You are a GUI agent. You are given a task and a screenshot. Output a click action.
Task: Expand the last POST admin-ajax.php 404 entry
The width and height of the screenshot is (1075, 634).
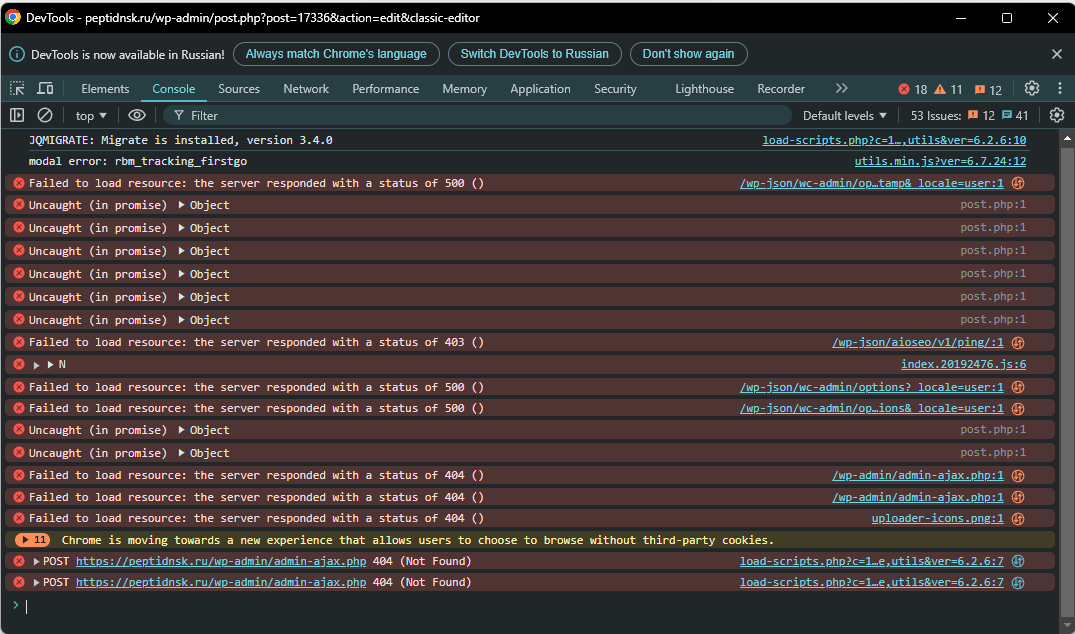click(x=36, y=583)
